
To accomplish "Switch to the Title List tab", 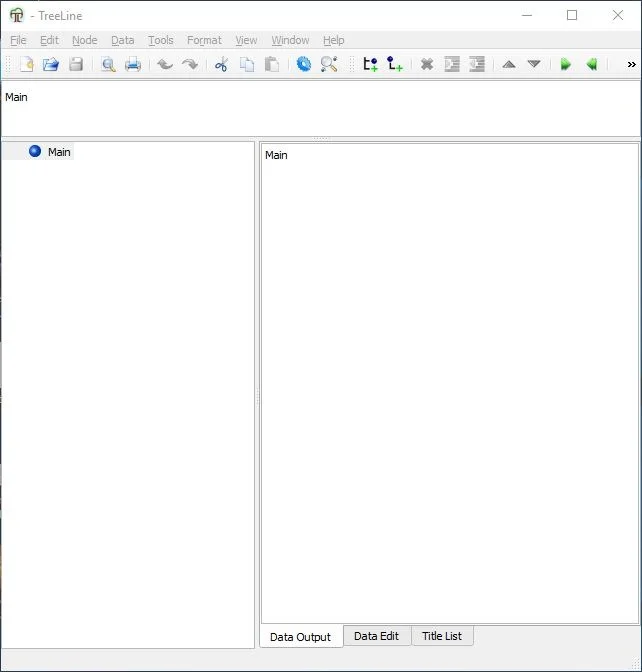I will click(442, 636).
